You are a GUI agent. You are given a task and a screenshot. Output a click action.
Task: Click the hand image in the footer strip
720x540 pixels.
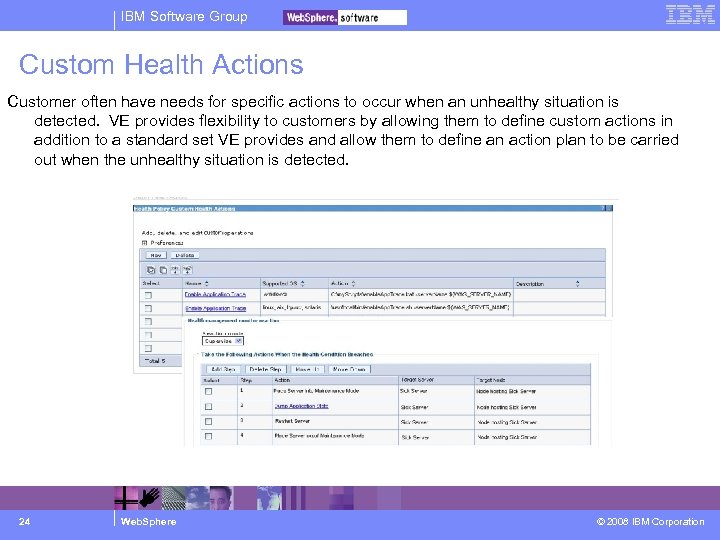pos(150,498)
